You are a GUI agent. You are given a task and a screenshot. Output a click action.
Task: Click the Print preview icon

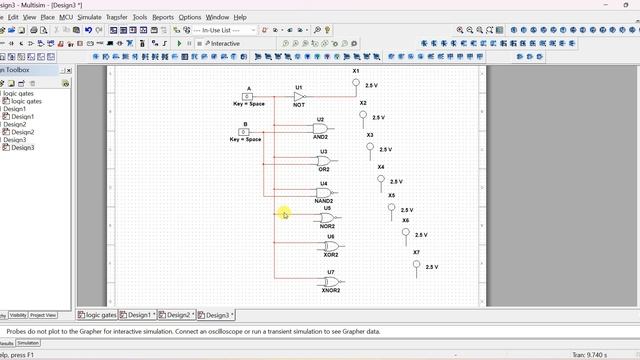[44, 30]
